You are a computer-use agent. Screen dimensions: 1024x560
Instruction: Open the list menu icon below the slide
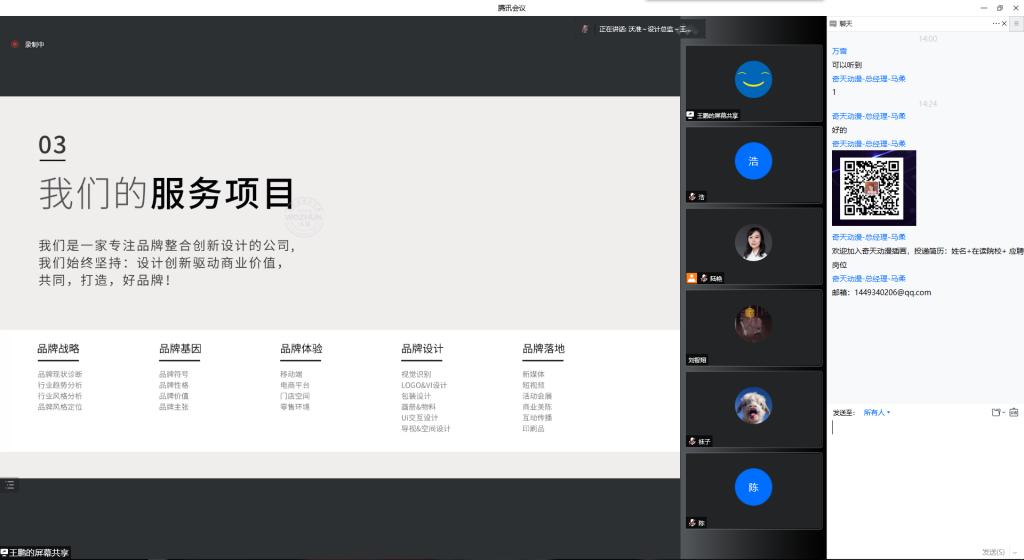coord(10,484)
